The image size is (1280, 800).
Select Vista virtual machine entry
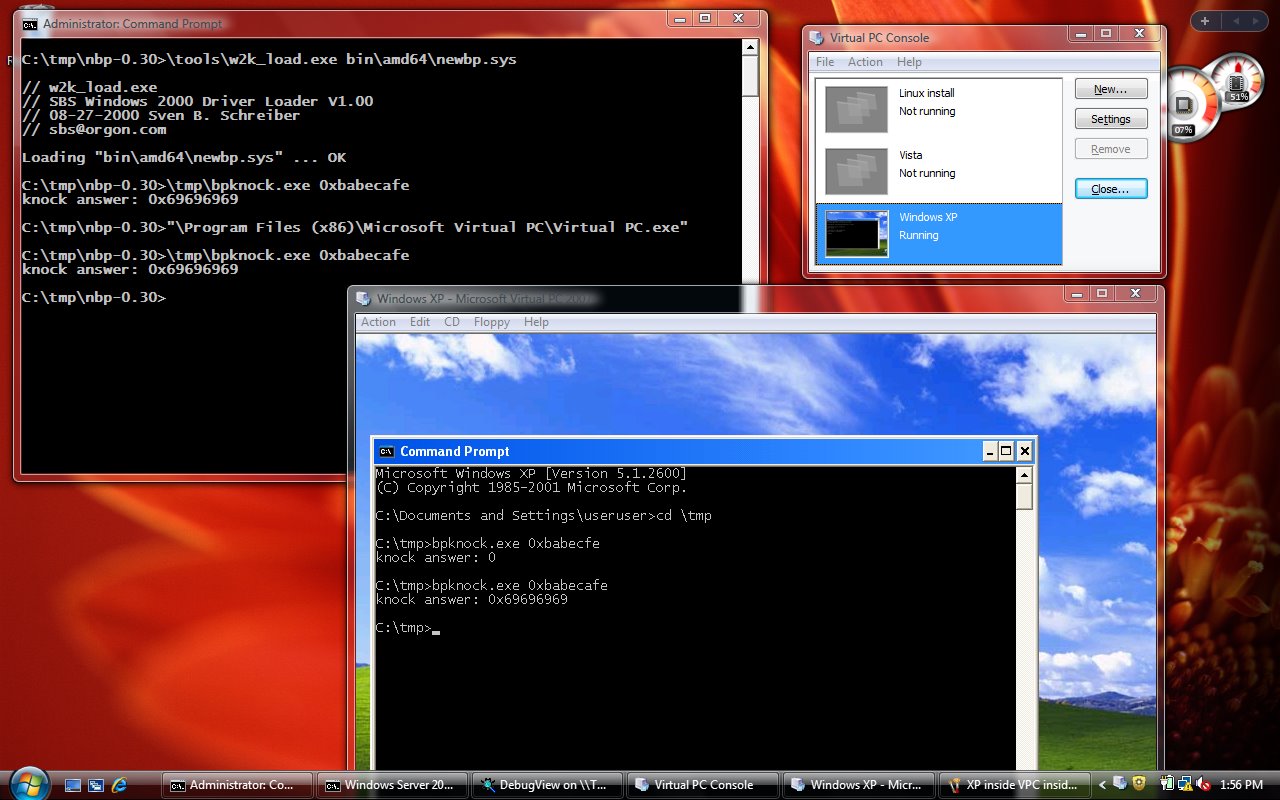click(x=938, y=172)
